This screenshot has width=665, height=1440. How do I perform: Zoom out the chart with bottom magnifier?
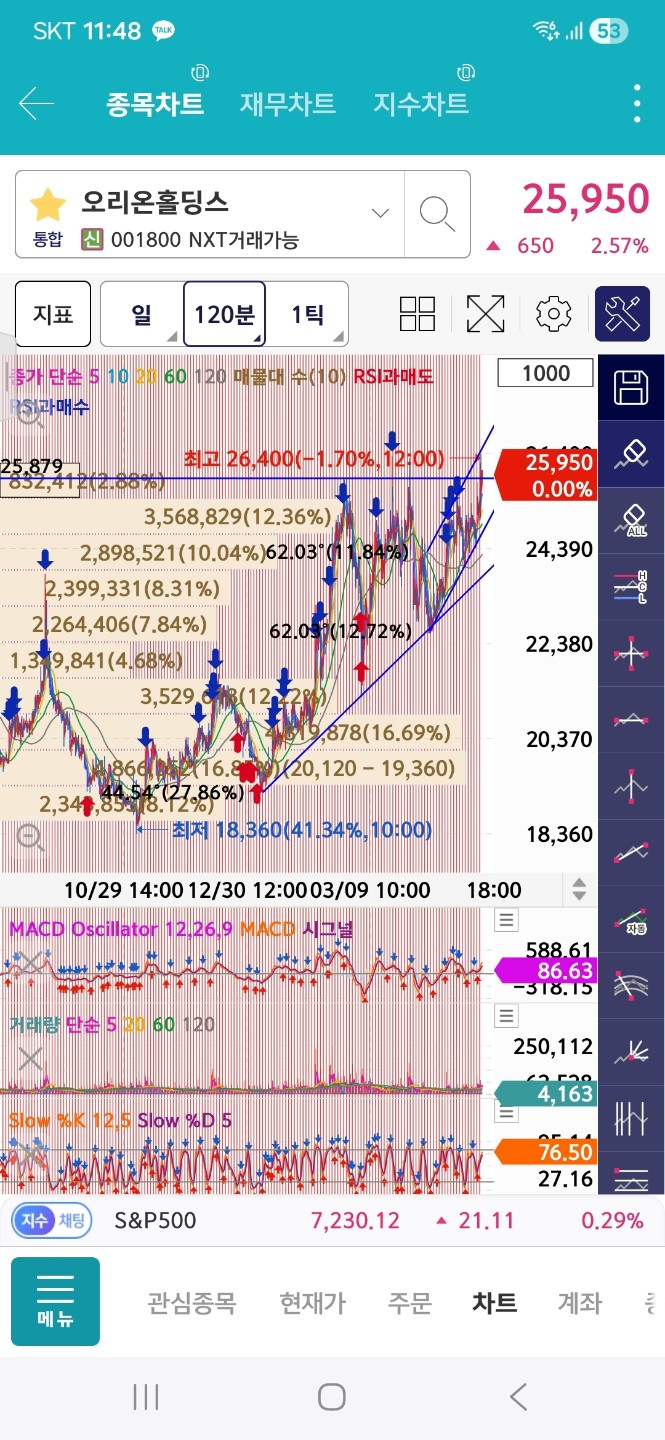click(30, 839)
